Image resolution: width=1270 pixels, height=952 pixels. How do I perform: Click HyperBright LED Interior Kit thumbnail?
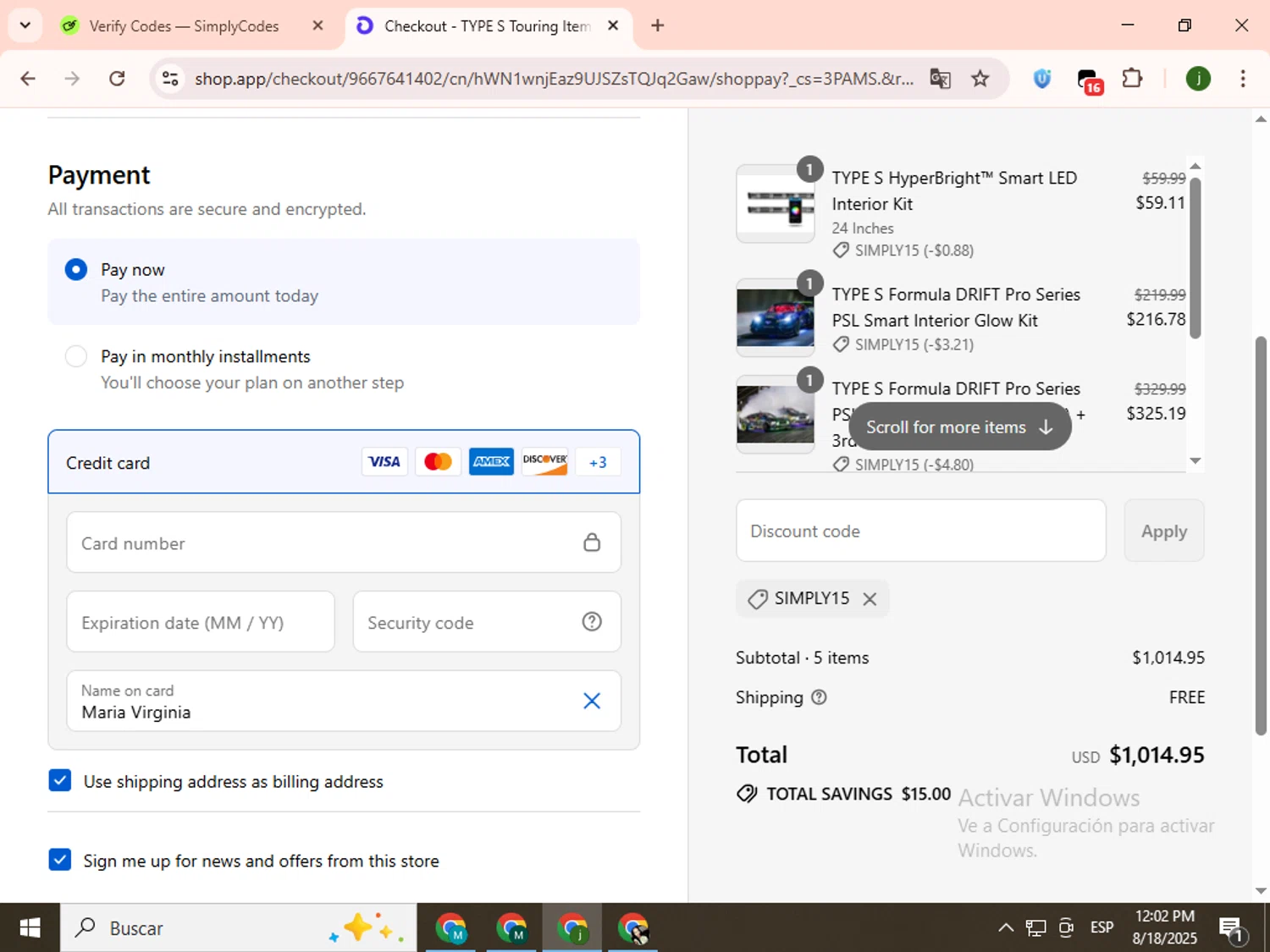pos(776,204)
